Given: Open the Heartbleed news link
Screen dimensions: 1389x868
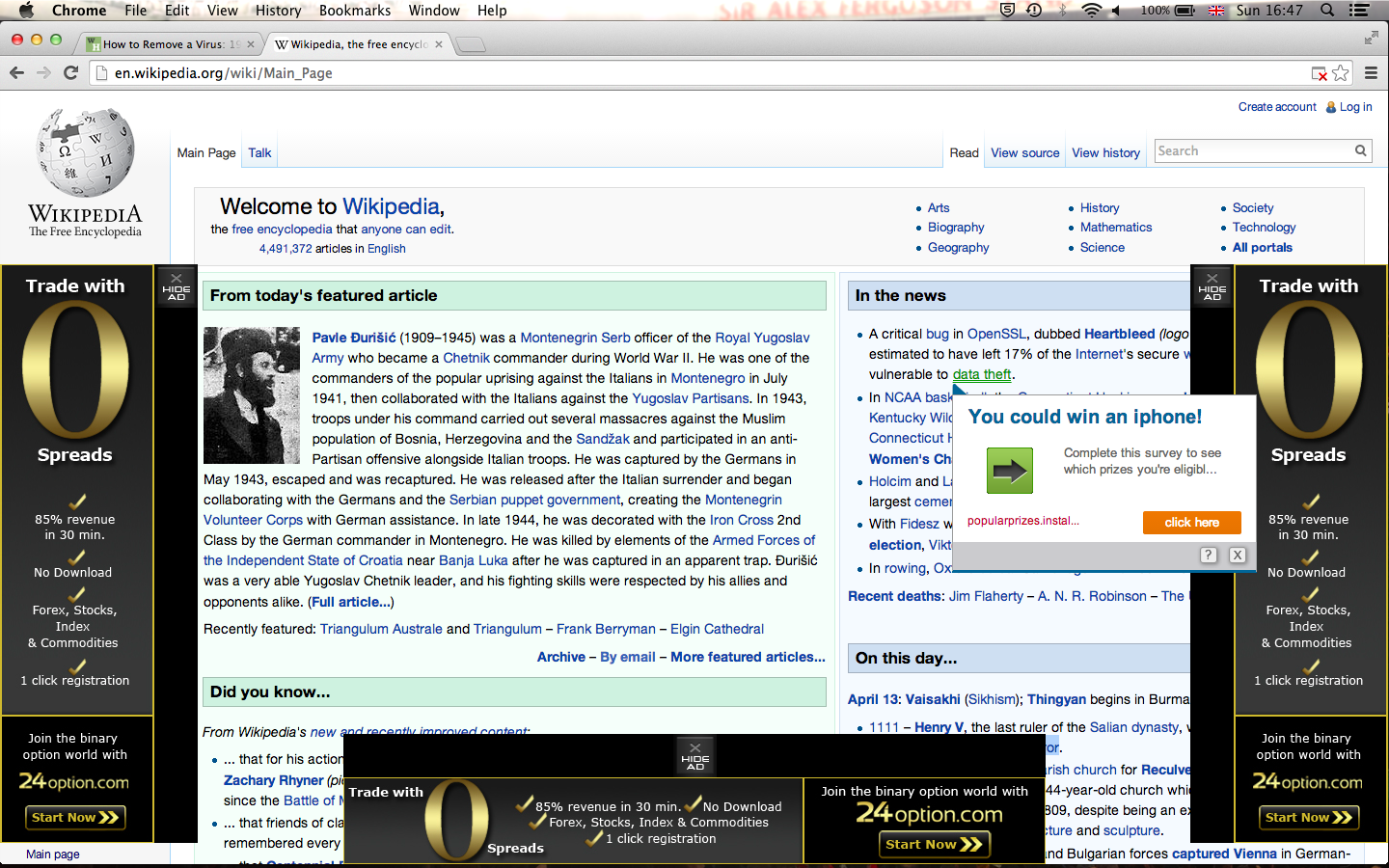Looking at the screenshot, I should pos(1119,334).
